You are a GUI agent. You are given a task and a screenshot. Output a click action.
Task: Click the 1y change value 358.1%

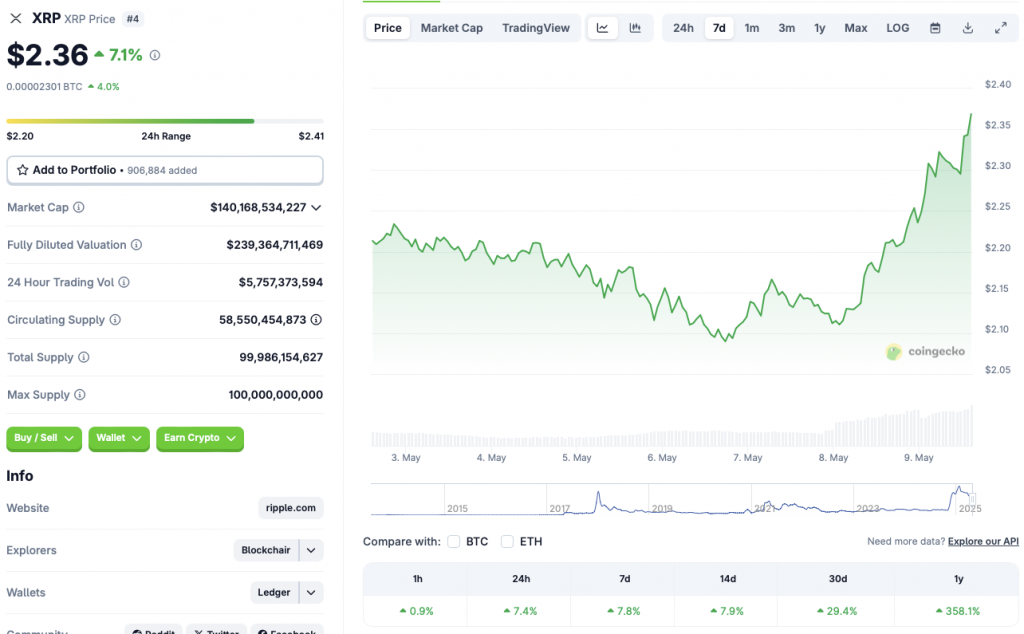(x=958, y=611)
